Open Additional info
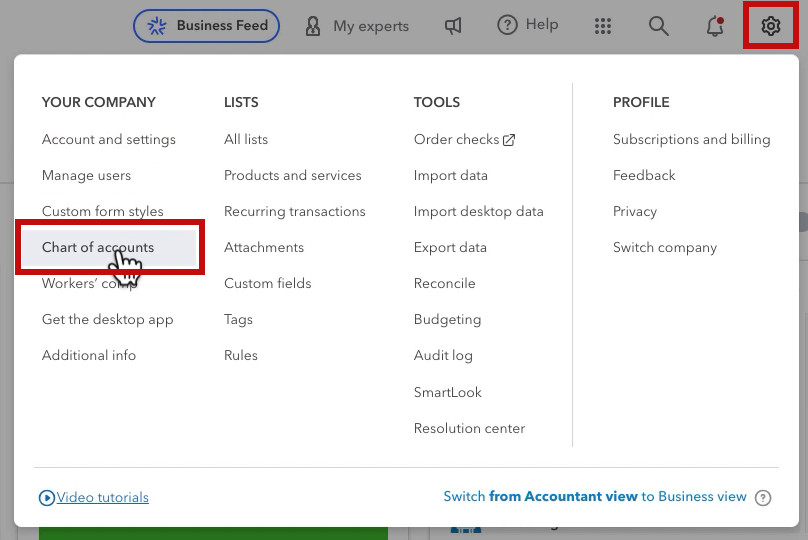 coord(89,356)
